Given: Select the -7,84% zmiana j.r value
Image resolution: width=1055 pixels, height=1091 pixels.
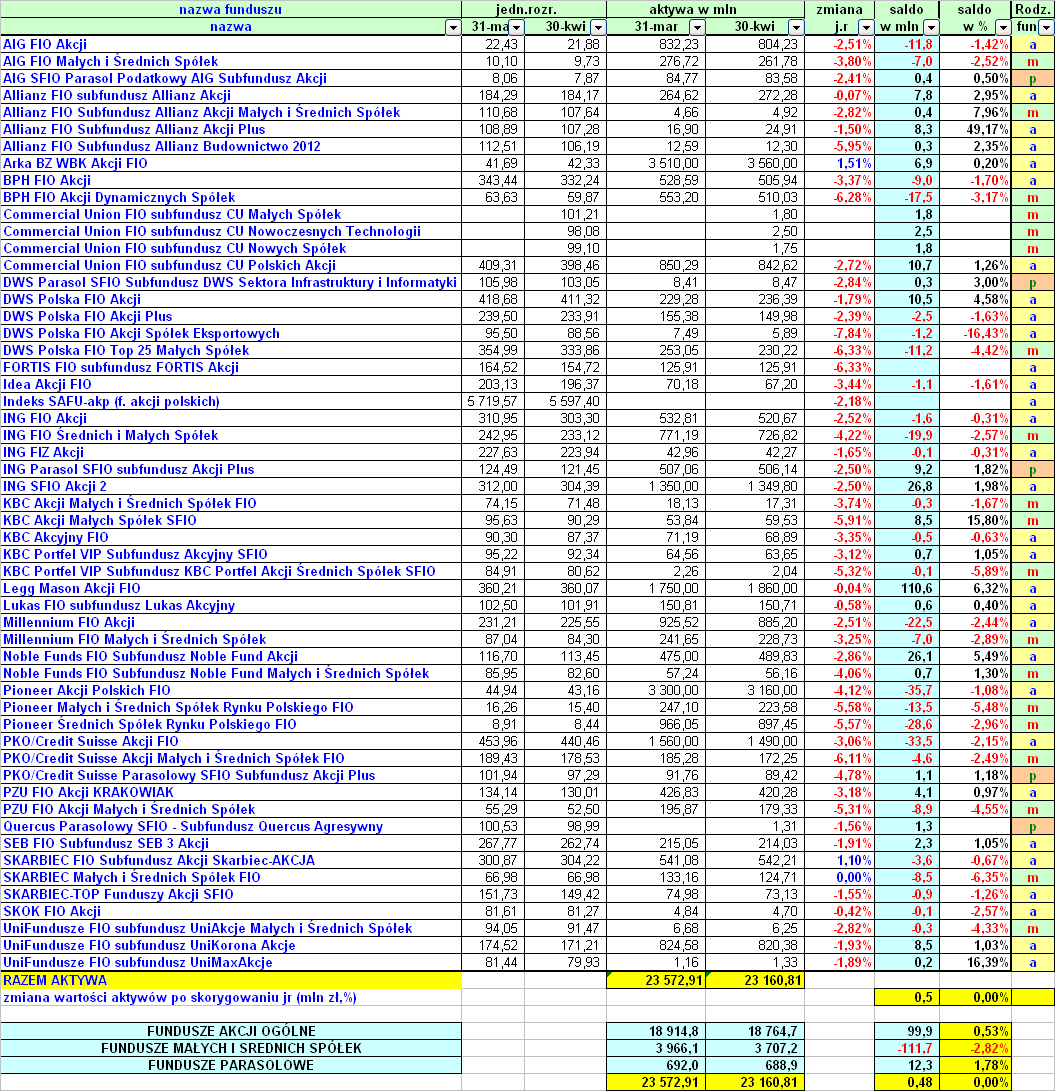Looking at the screenshot, I should coord(840,333).
